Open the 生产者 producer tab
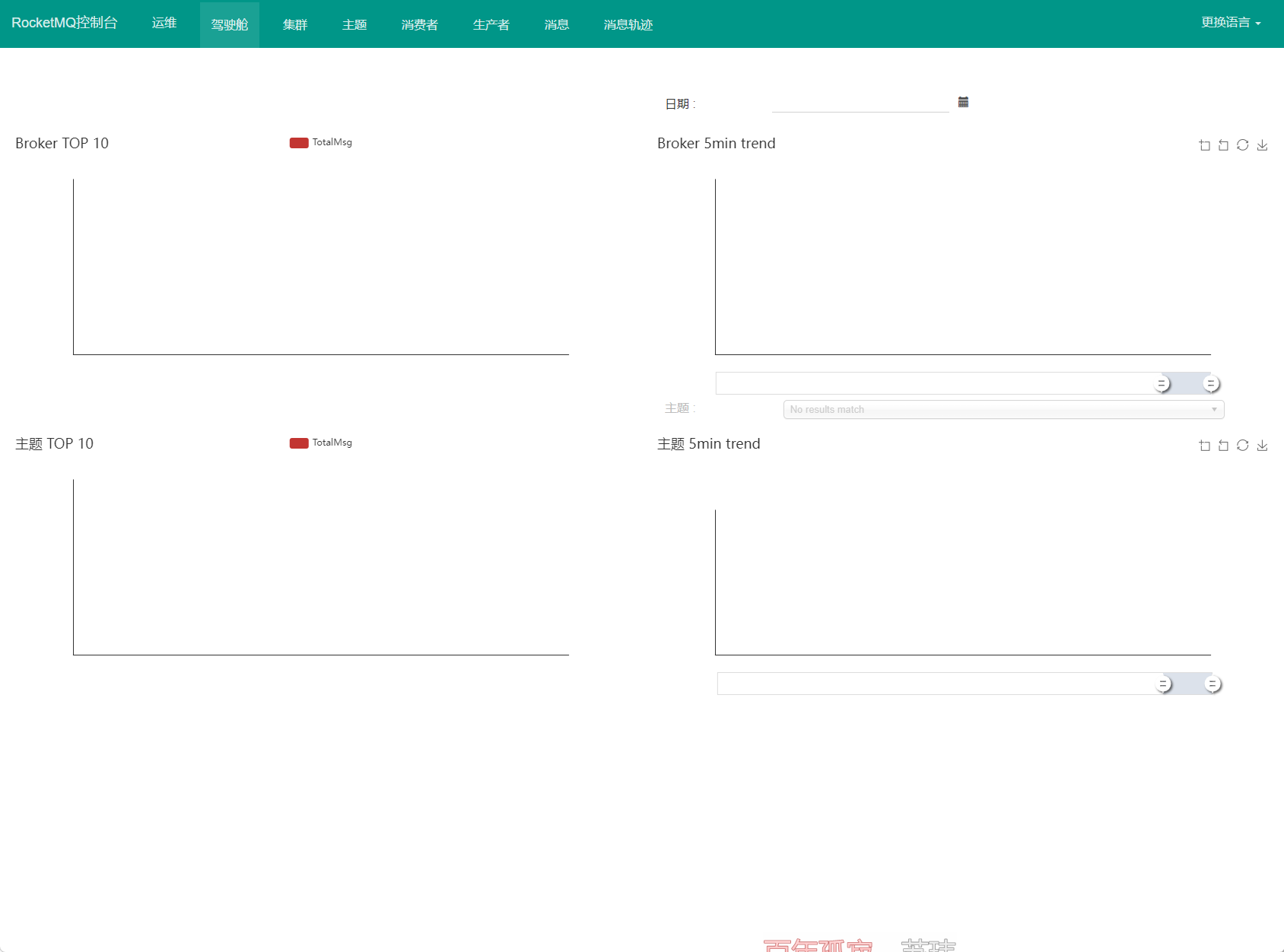The image size is (1284, 952). click(x=491, y=24)
